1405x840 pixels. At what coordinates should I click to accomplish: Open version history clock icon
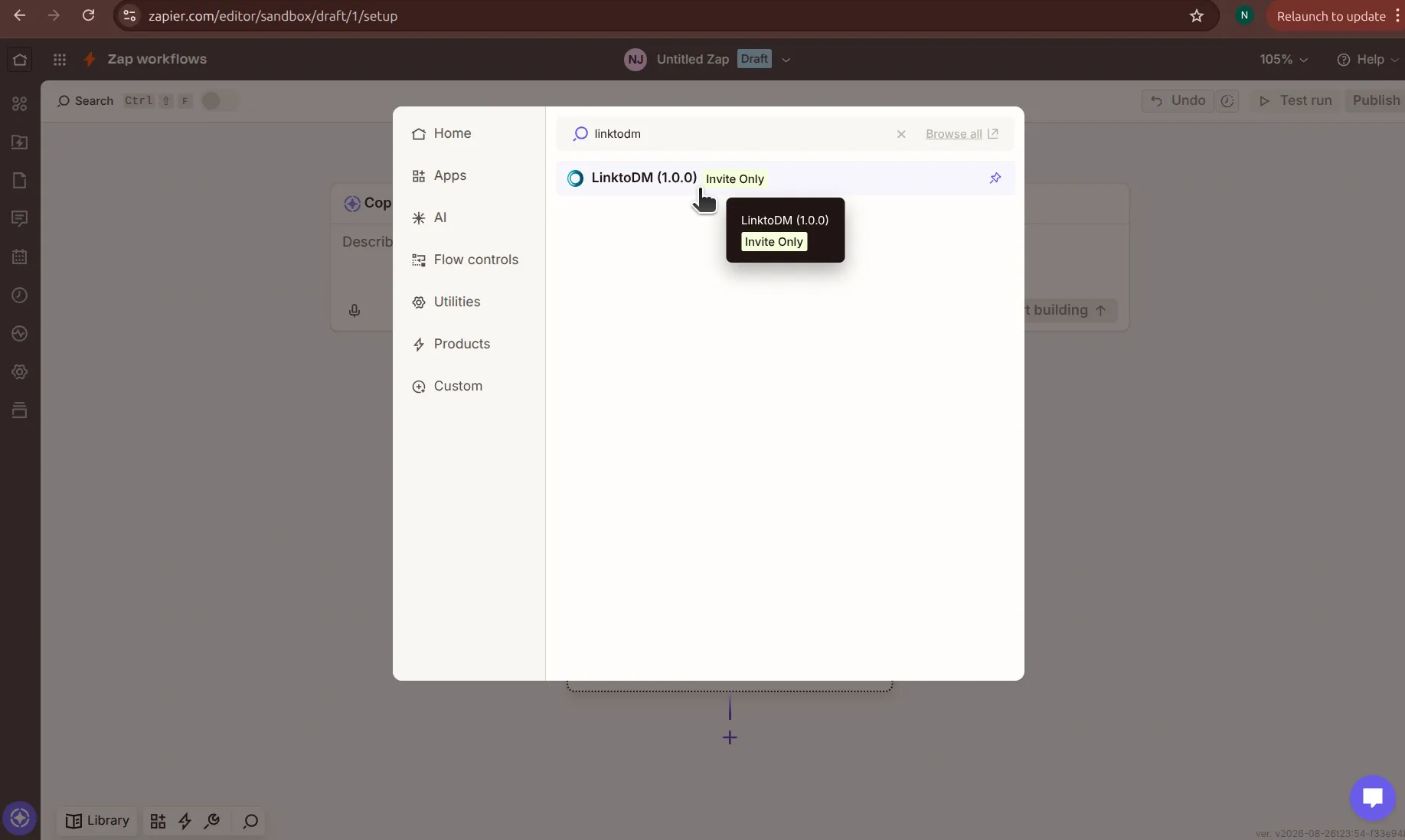point(1227,101)
